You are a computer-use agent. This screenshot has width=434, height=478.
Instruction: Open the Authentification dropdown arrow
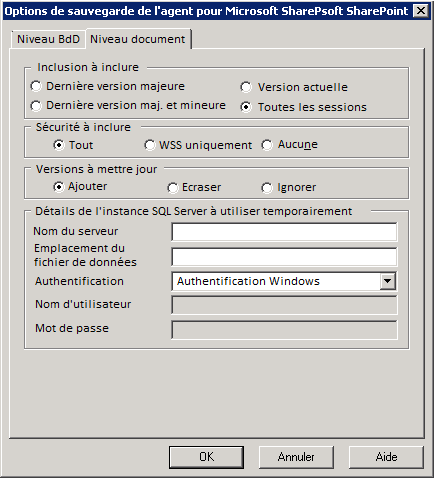tap(387, 281)
